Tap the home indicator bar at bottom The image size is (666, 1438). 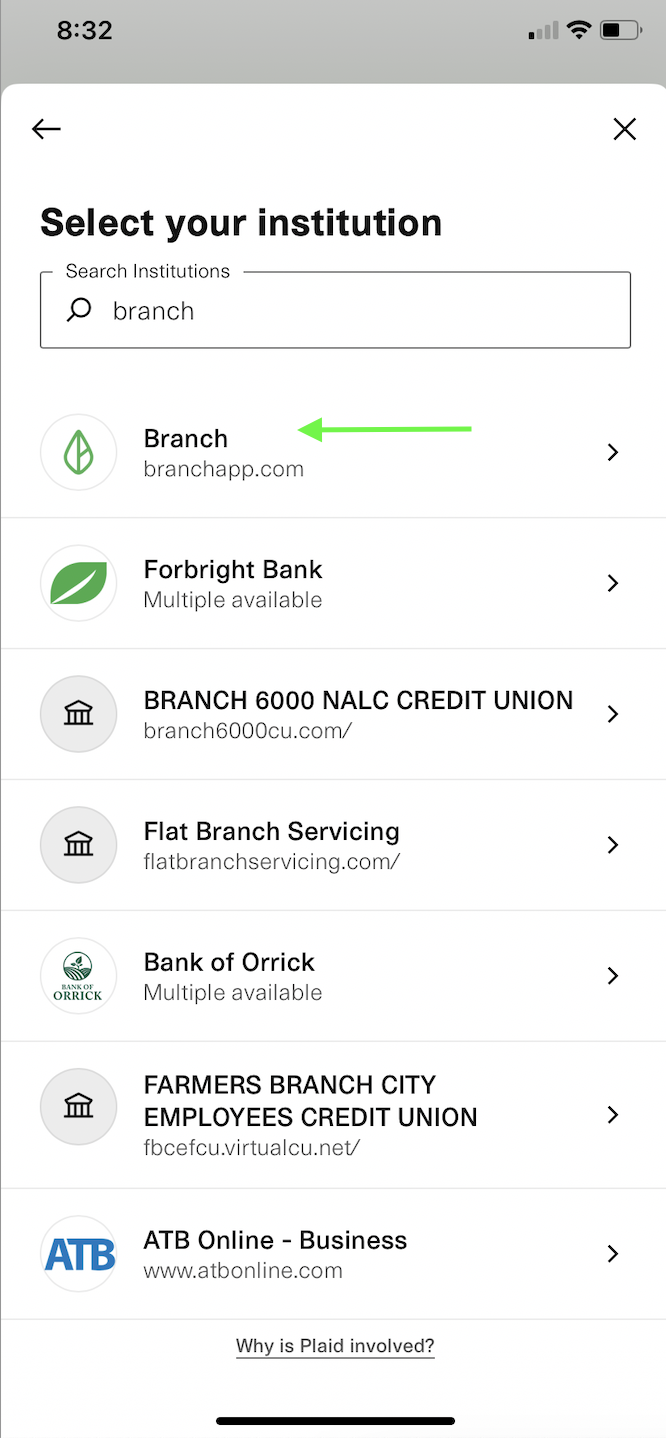click(333, 1420)
